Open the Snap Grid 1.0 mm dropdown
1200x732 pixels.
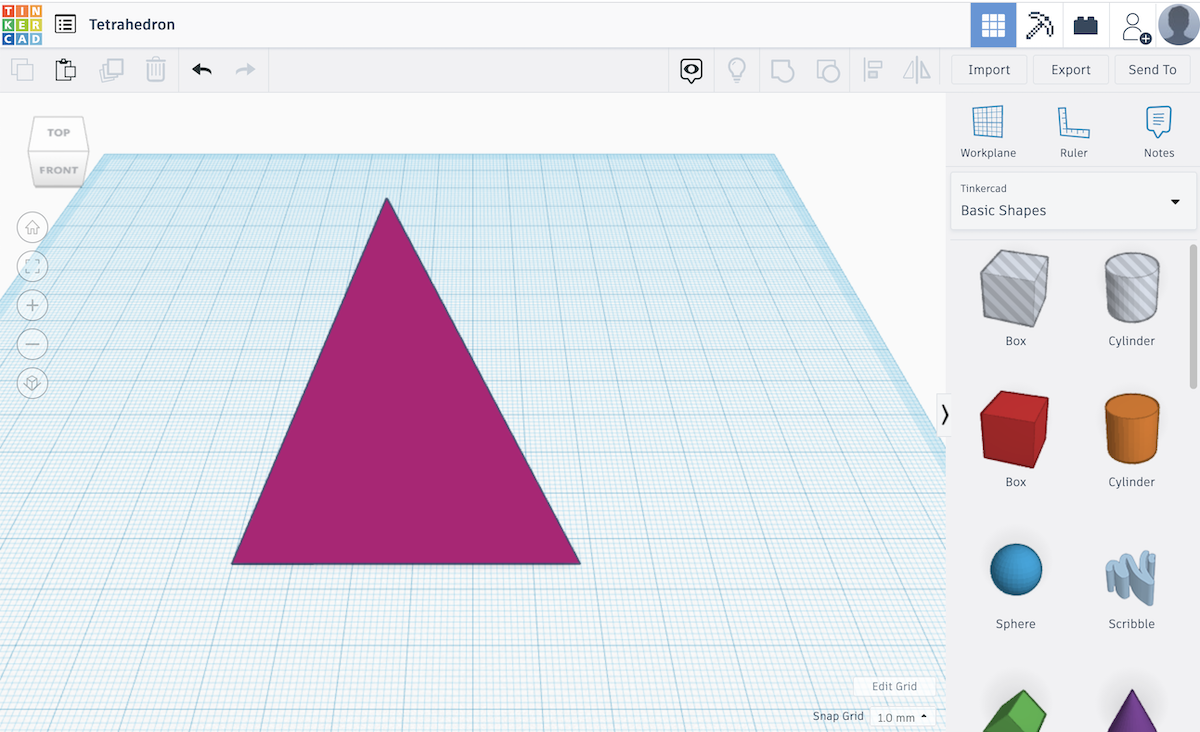tap(903, 717)
